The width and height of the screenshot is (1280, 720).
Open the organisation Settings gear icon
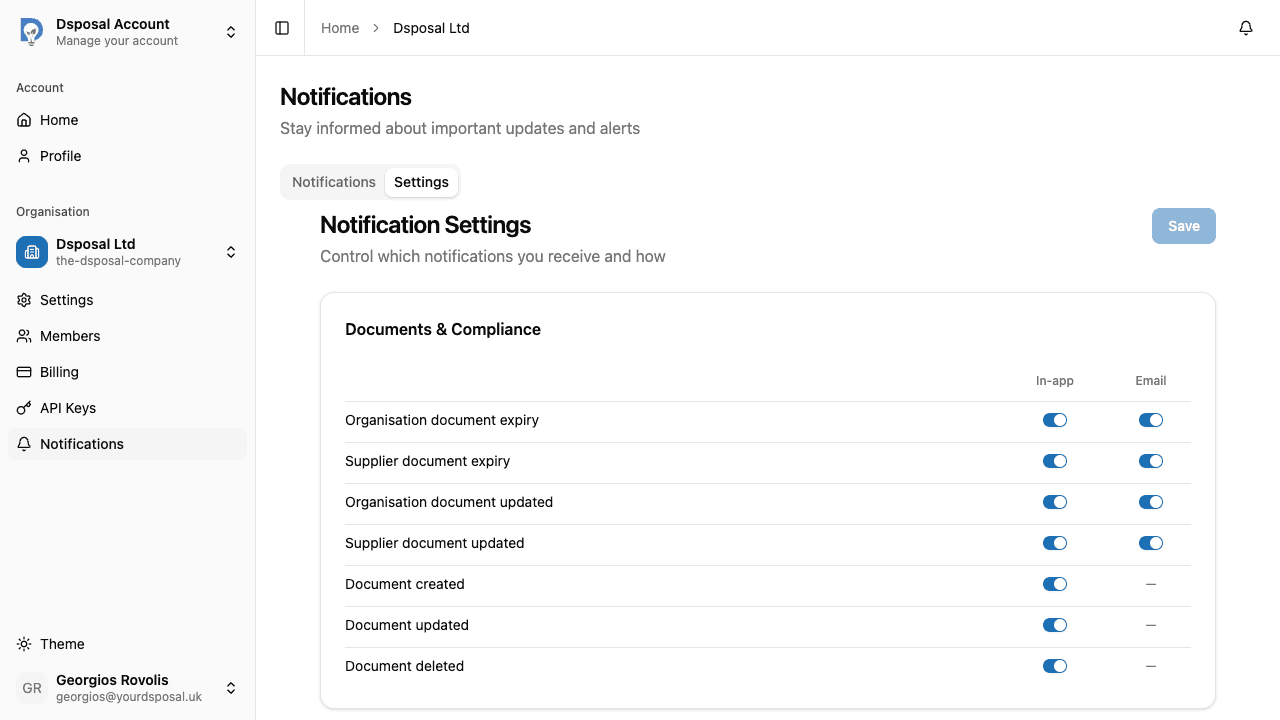click(24, 300)
